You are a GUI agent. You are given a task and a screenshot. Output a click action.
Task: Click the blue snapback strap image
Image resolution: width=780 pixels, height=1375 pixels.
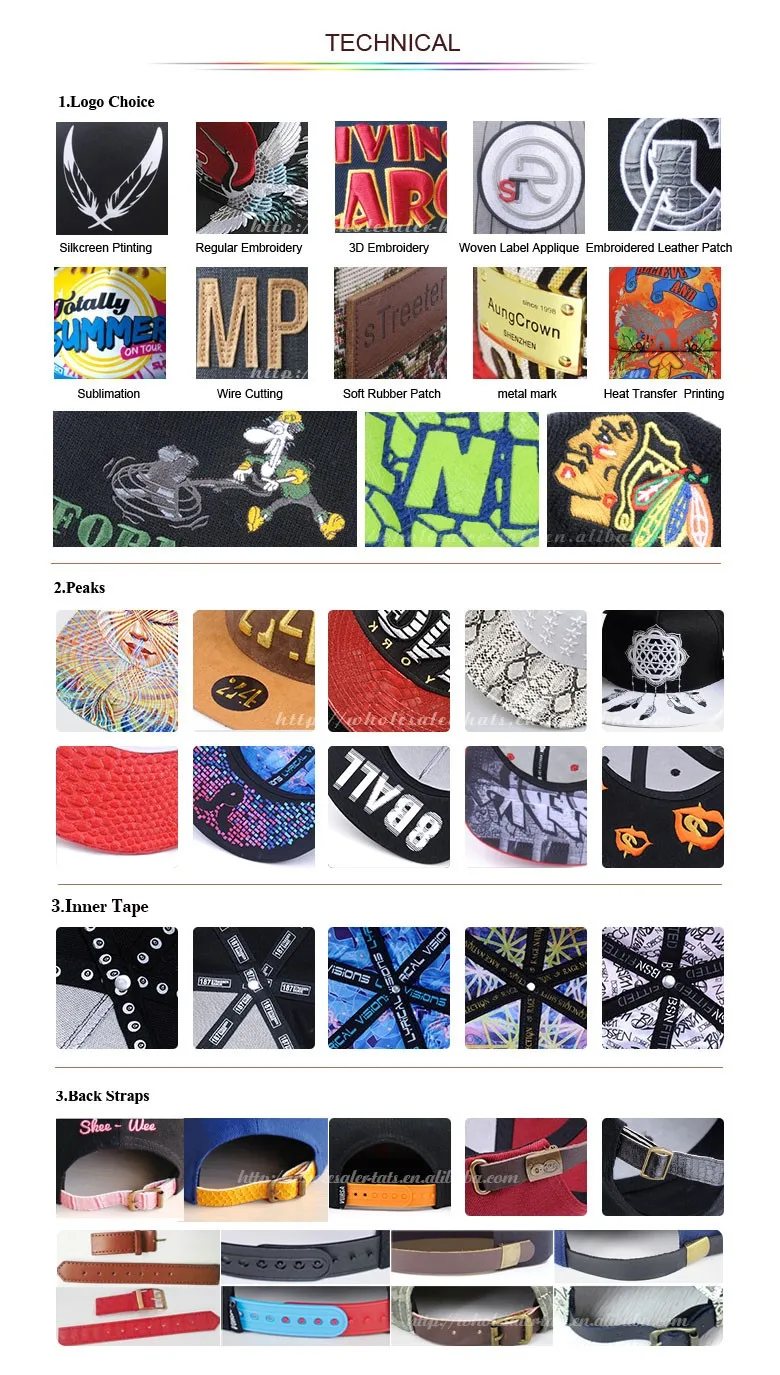pos(304,1316)
